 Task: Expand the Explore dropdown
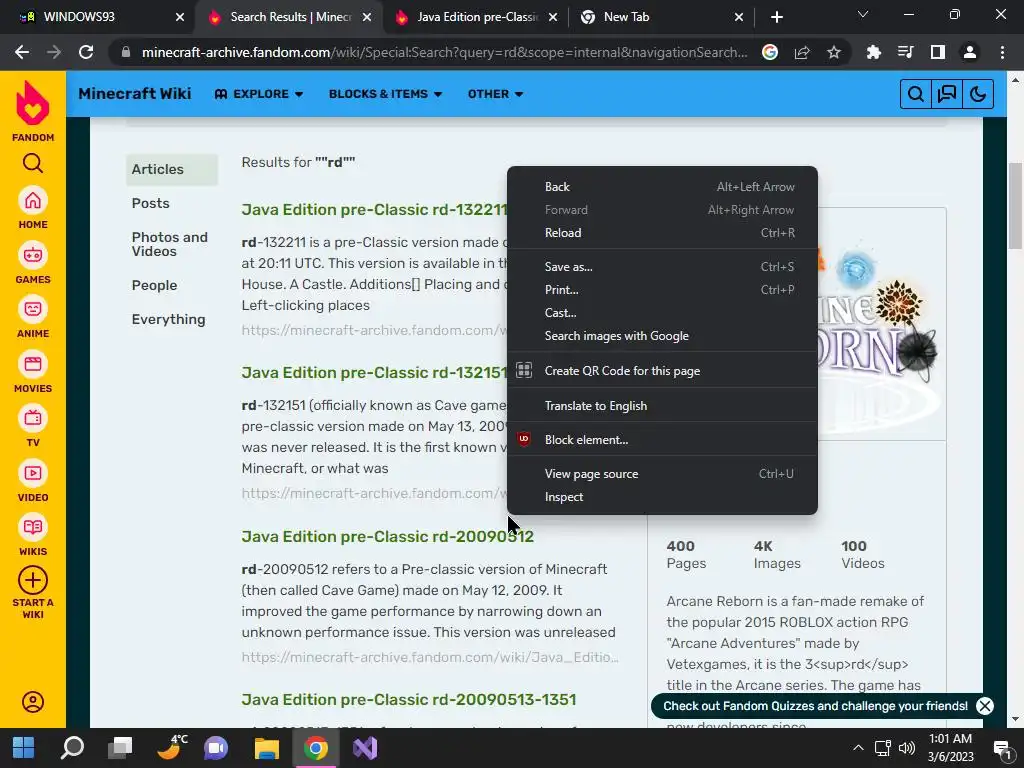[x=259, y=94]
